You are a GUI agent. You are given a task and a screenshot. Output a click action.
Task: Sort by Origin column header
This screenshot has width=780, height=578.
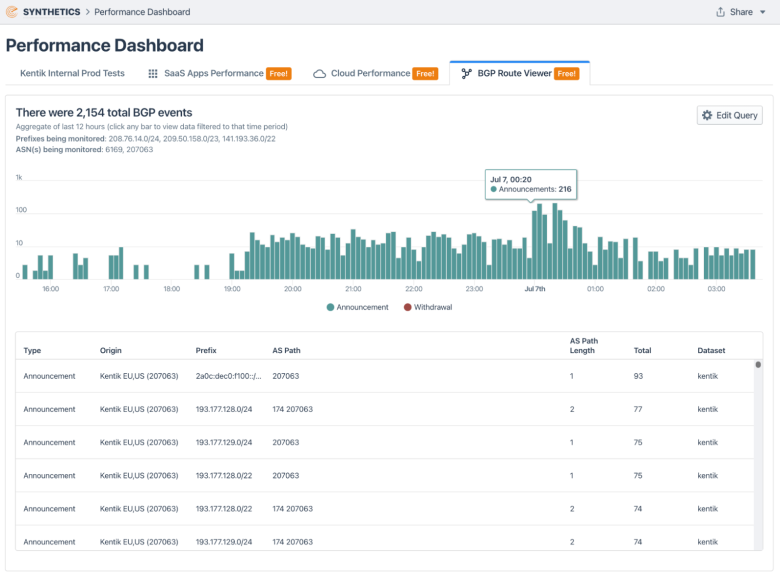110,350
